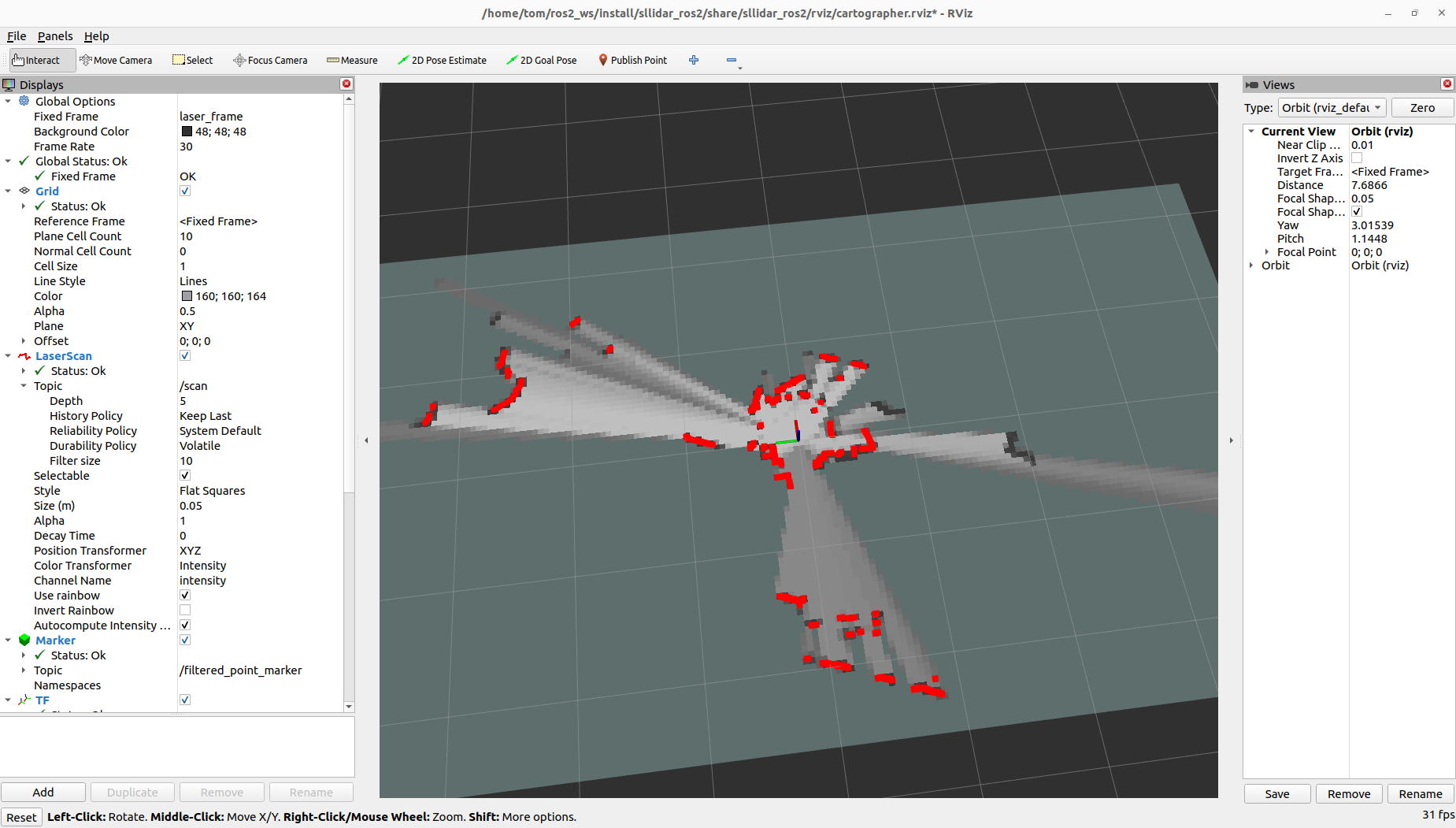This screenshot has width=1456, height=828.
Task: Enable Invert Rainbow for LaserScan
Action: (185, 610)
